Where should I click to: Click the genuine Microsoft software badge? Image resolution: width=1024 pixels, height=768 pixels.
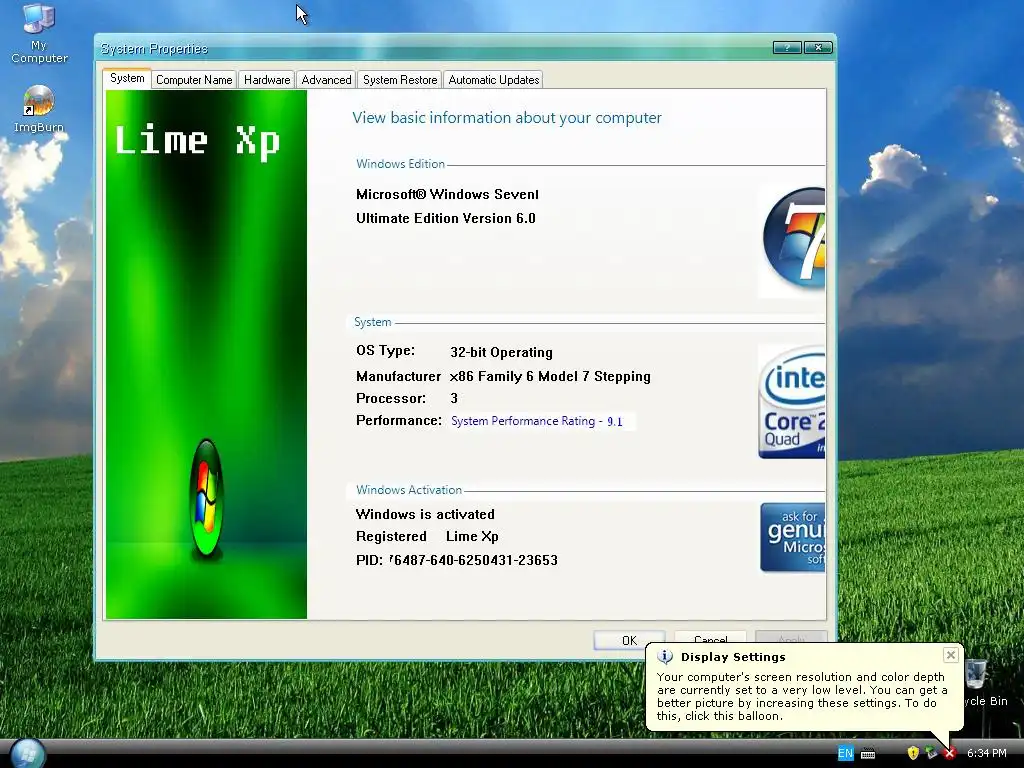click(x=793, y=537)
